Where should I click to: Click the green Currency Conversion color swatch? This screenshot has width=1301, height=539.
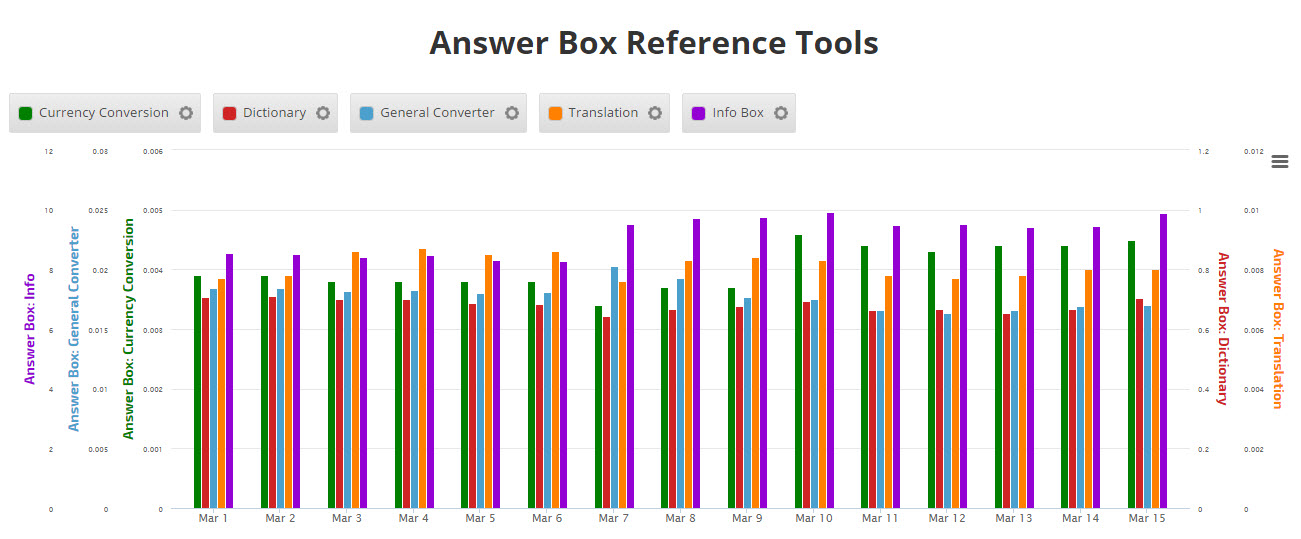26,113
